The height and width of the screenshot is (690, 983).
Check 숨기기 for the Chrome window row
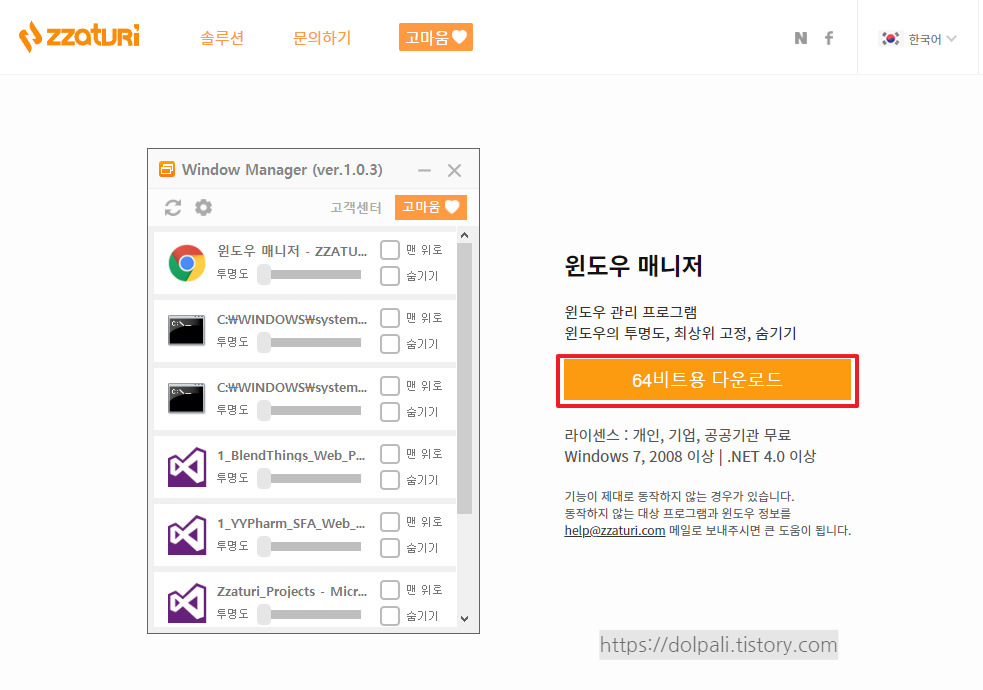[390, 276]
